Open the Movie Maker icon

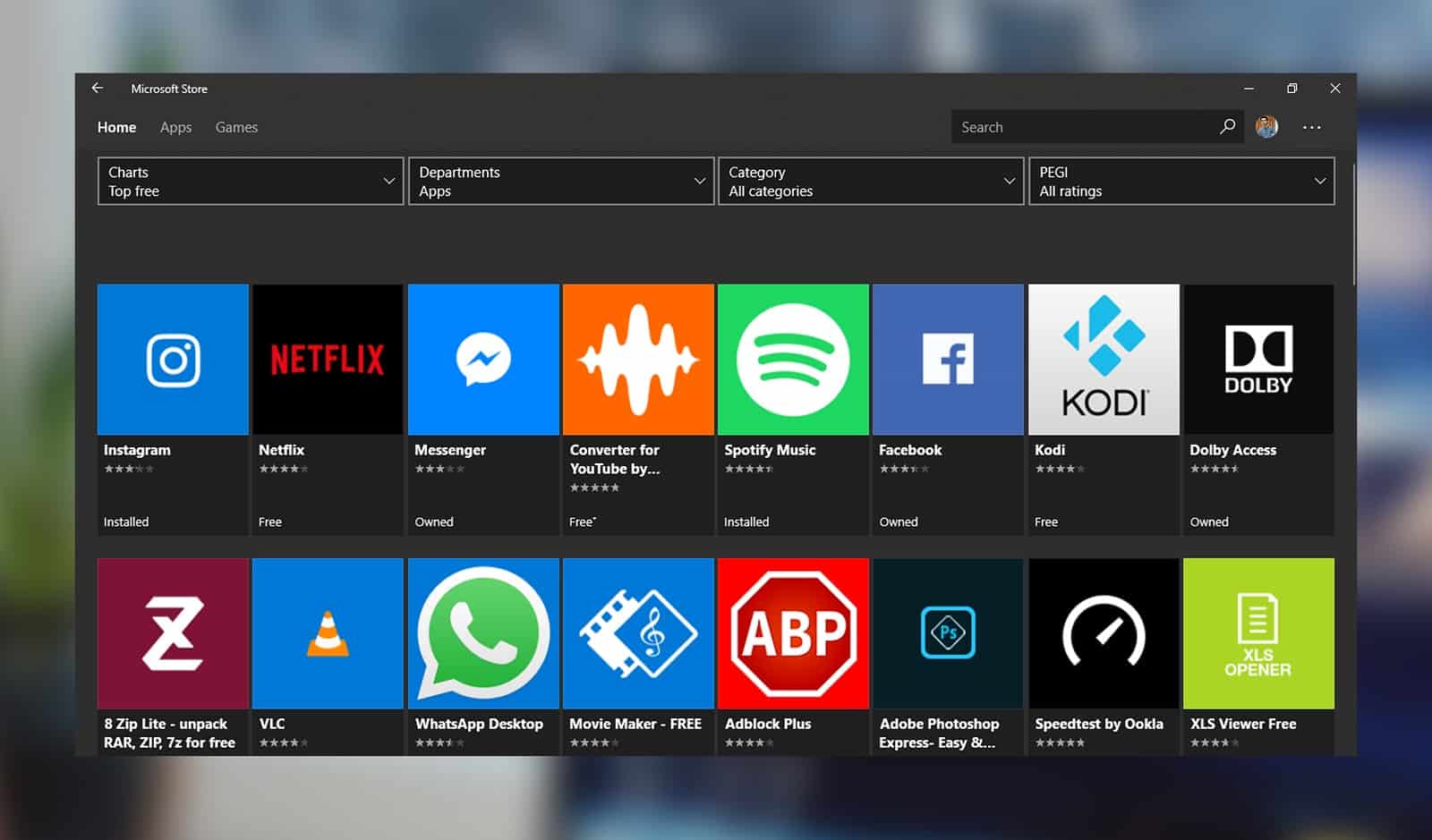(x=638, y=633)
